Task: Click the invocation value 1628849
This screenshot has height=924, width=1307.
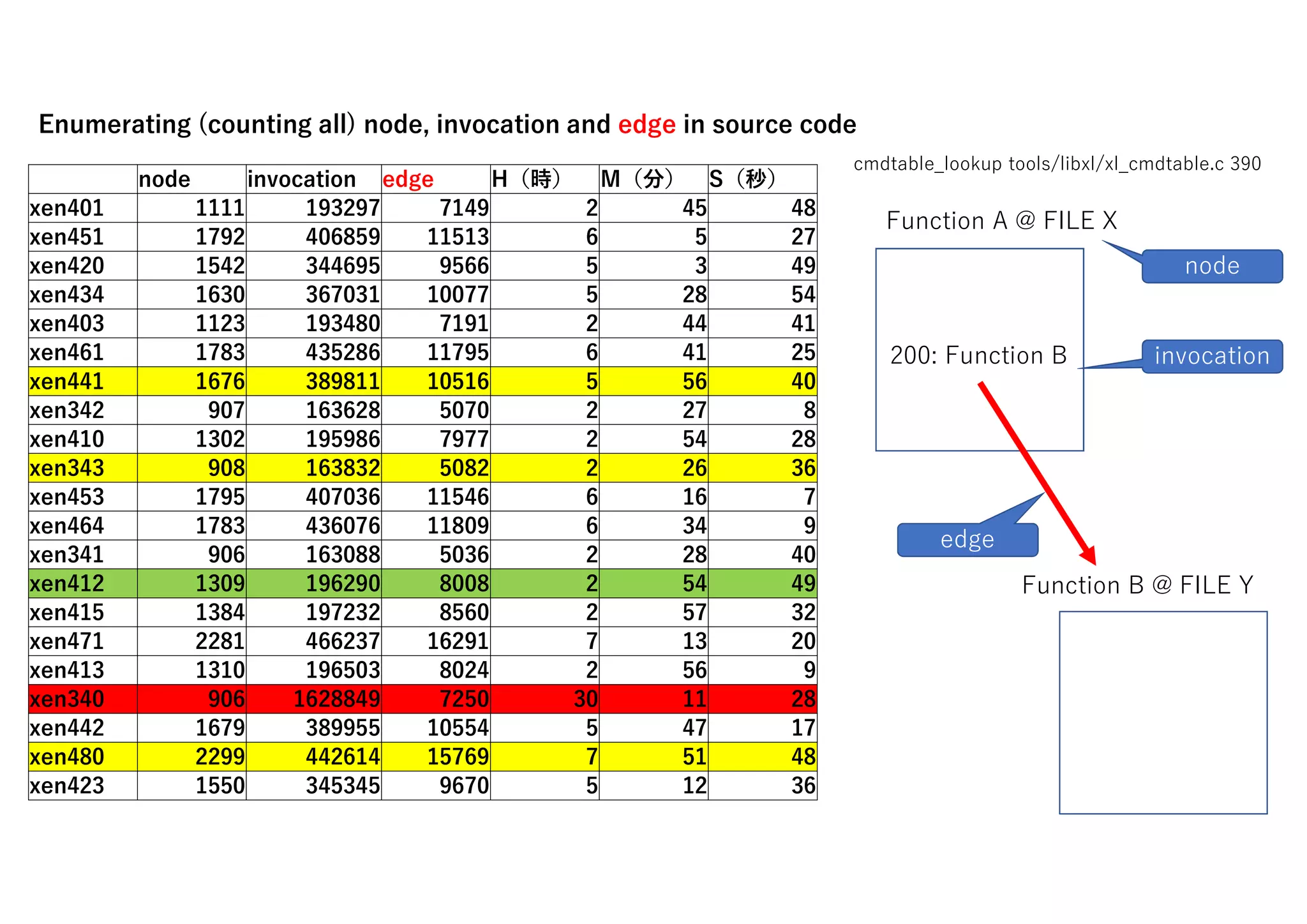Action: tap(336, 699)
